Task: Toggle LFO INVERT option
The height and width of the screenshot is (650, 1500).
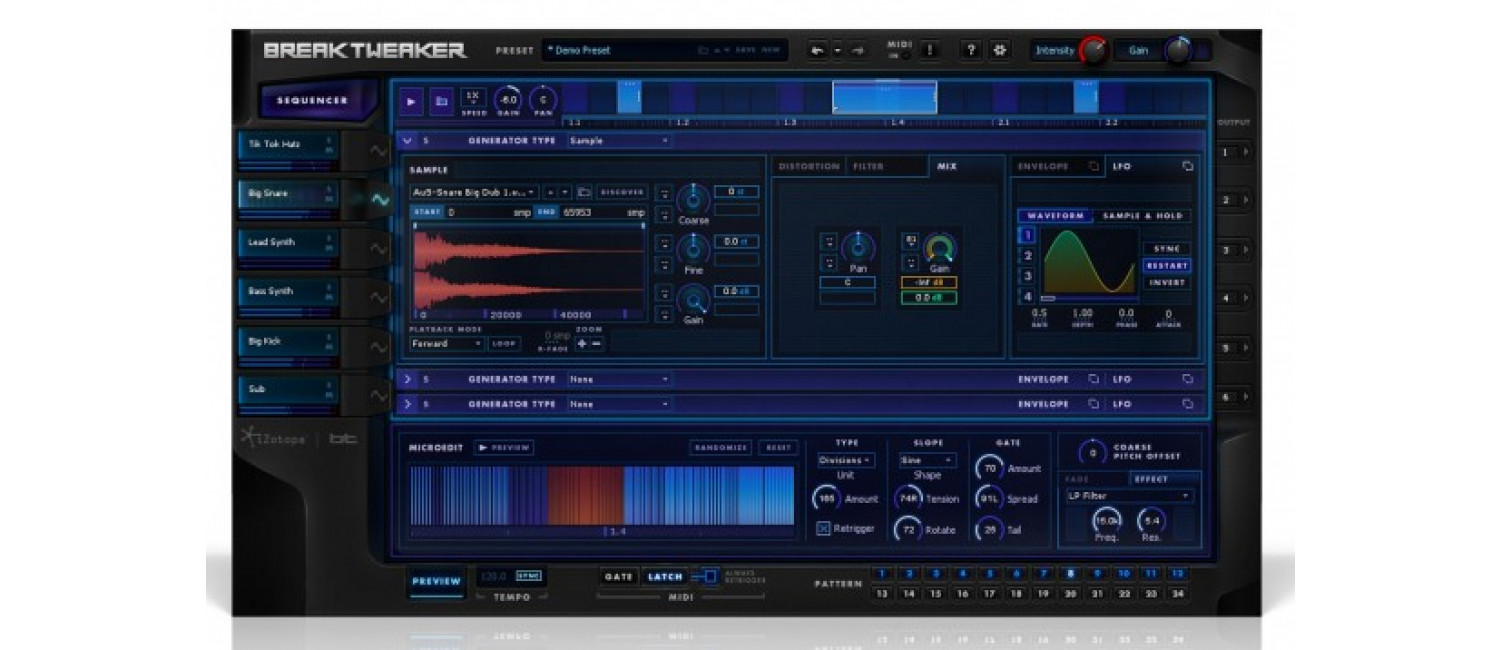Action: (x=1166, y=283)
